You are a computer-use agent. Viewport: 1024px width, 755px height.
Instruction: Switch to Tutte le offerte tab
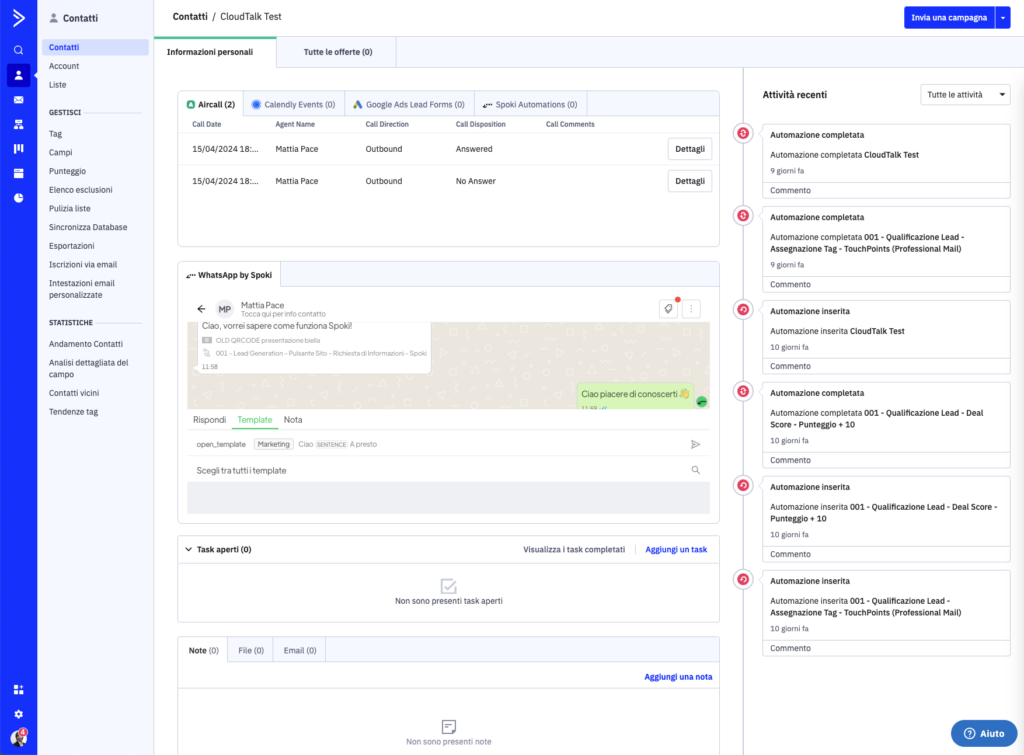338,52
